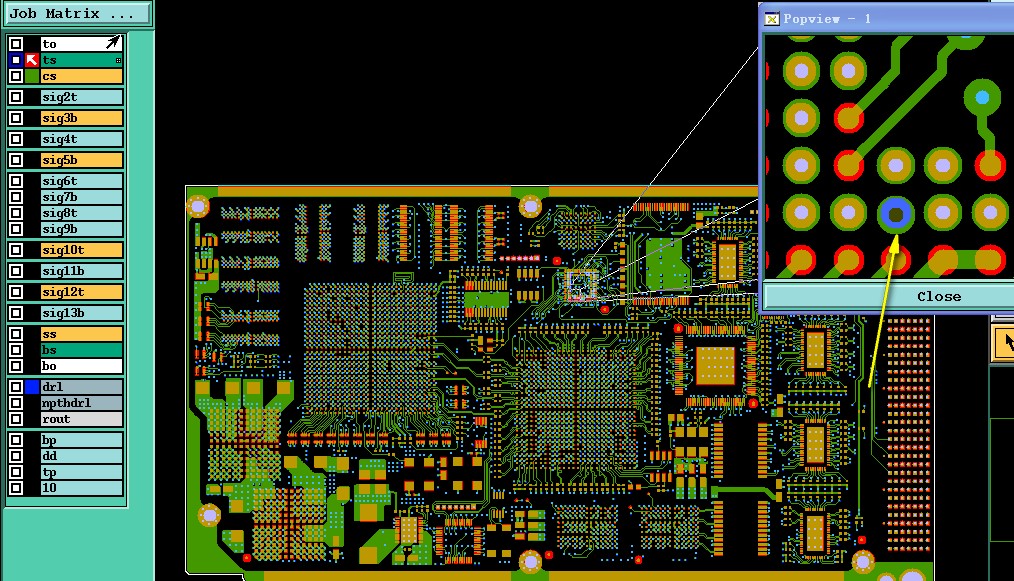This screenshot has height=581, width=1014.
Task: Show the drl layer via its checkbox
Action: (16, 387)
